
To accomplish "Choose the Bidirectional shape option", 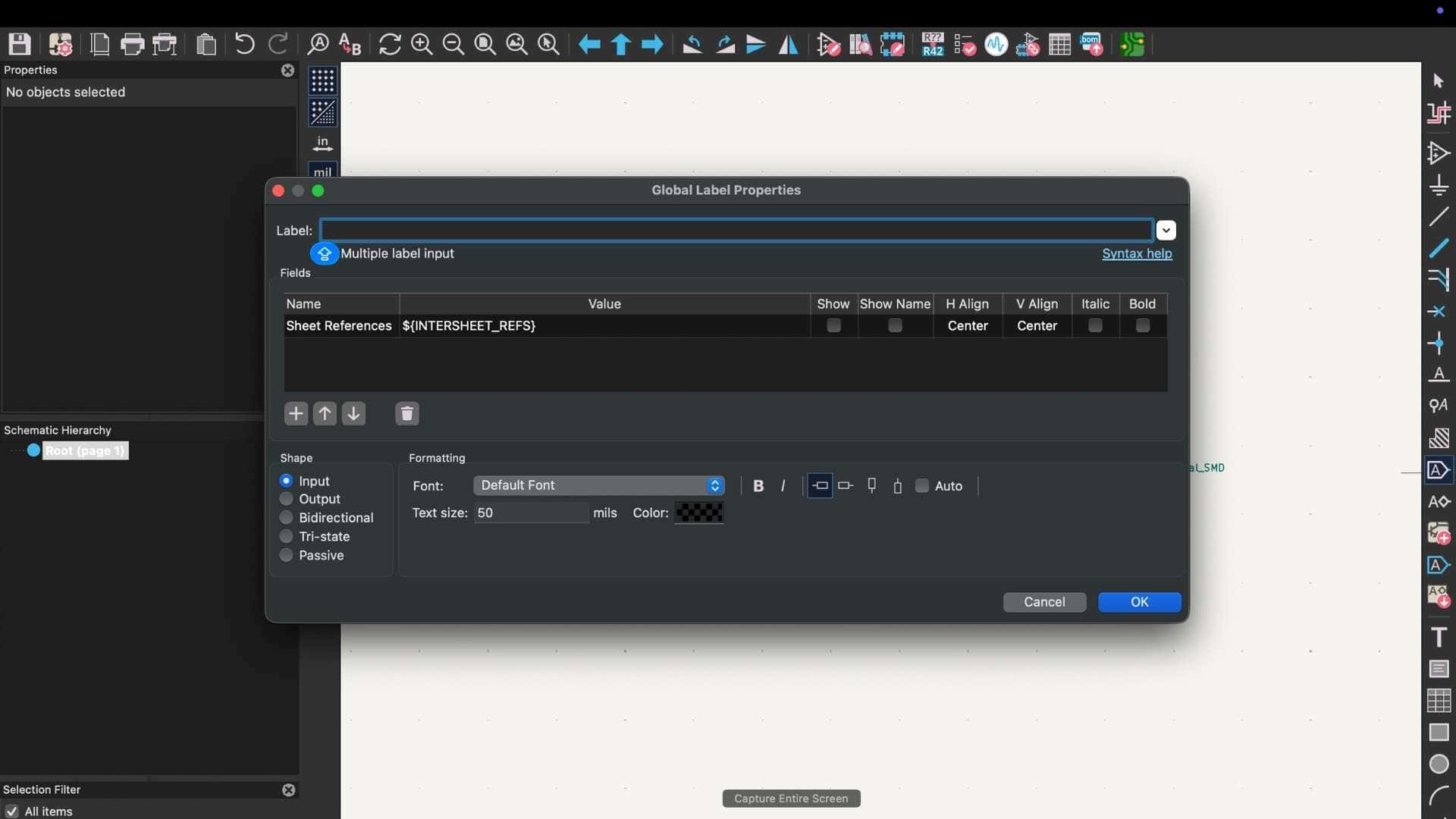I will pyautogui.click(x=287, y=518).
